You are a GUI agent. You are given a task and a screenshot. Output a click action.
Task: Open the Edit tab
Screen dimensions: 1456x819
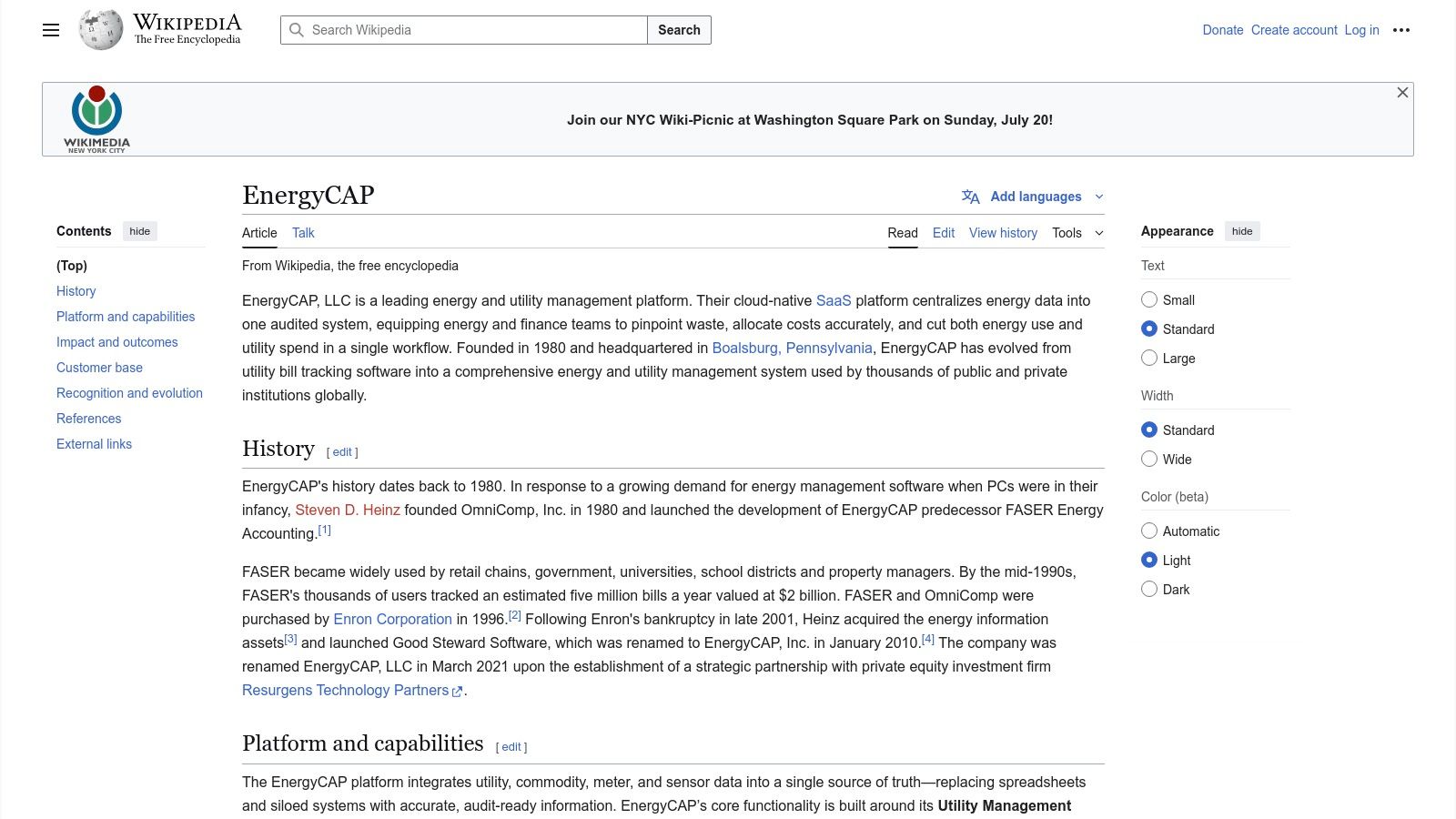click(944, 233)
